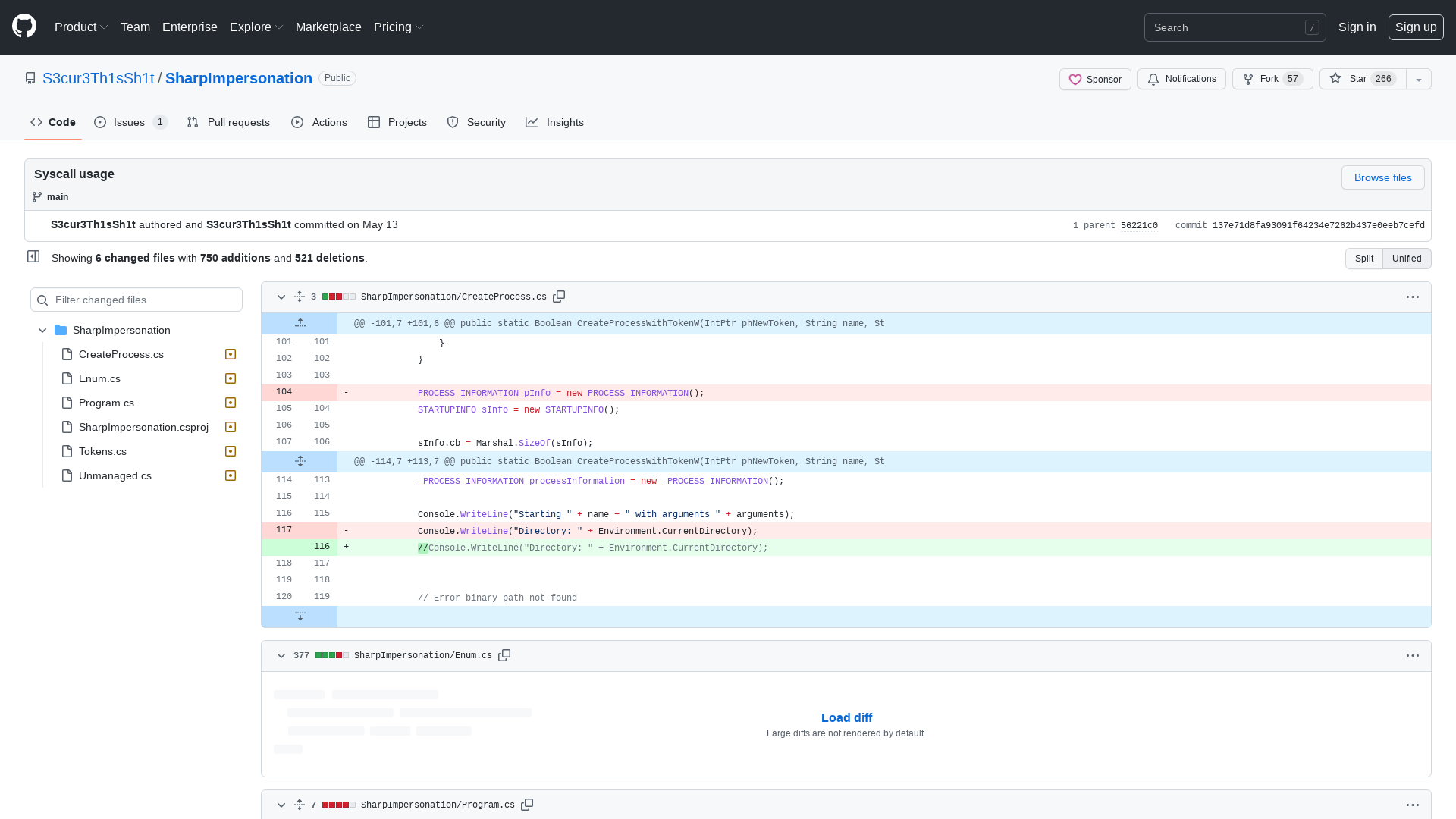Click the modified badge for Program.cs
Image resolution: width=1456 pixels, height=819 pixels.
pyautogui.click(x=231, y=403)
